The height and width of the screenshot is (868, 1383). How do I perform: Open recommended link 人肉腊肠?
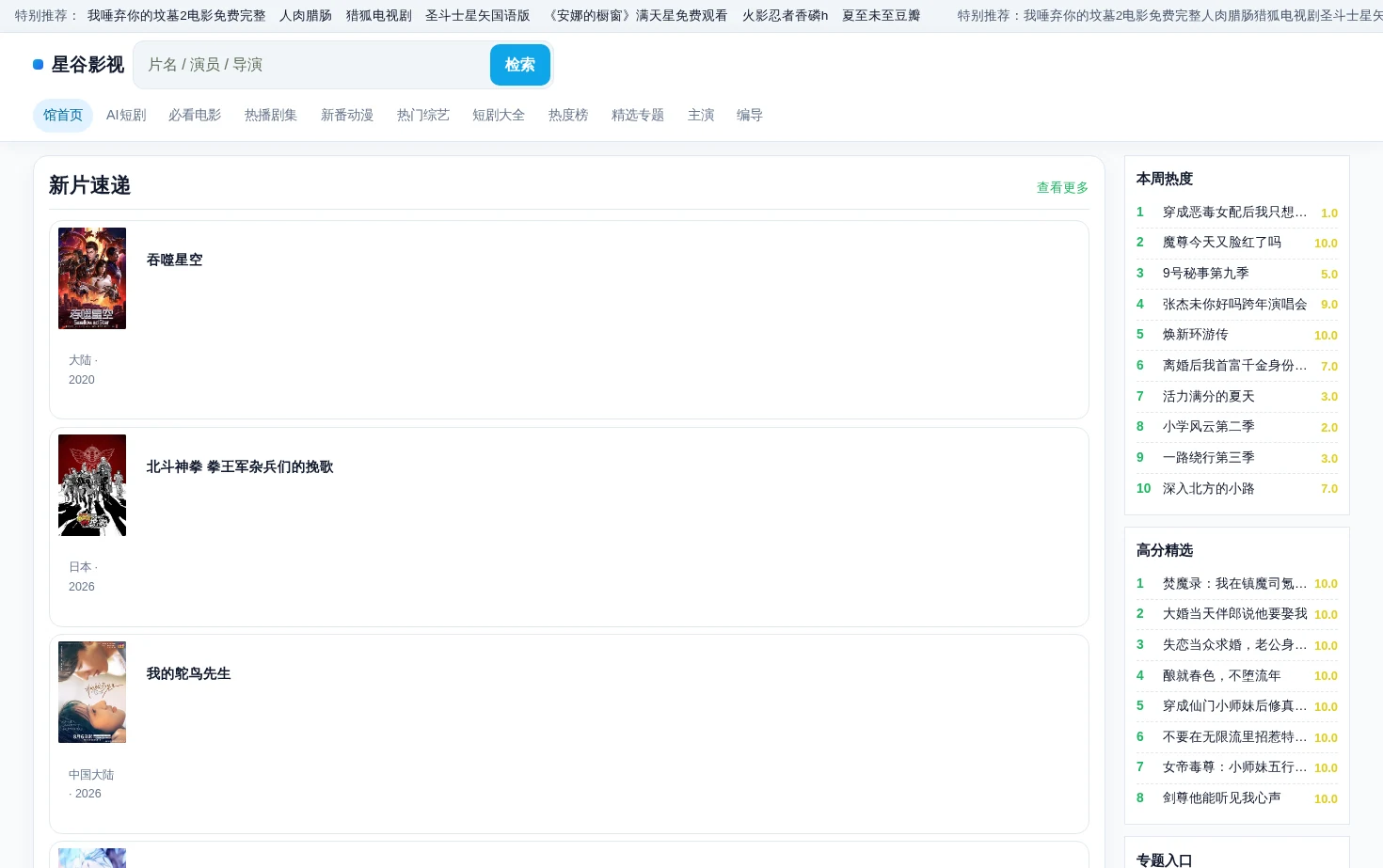pyautogui.click(x=306, y=16)
